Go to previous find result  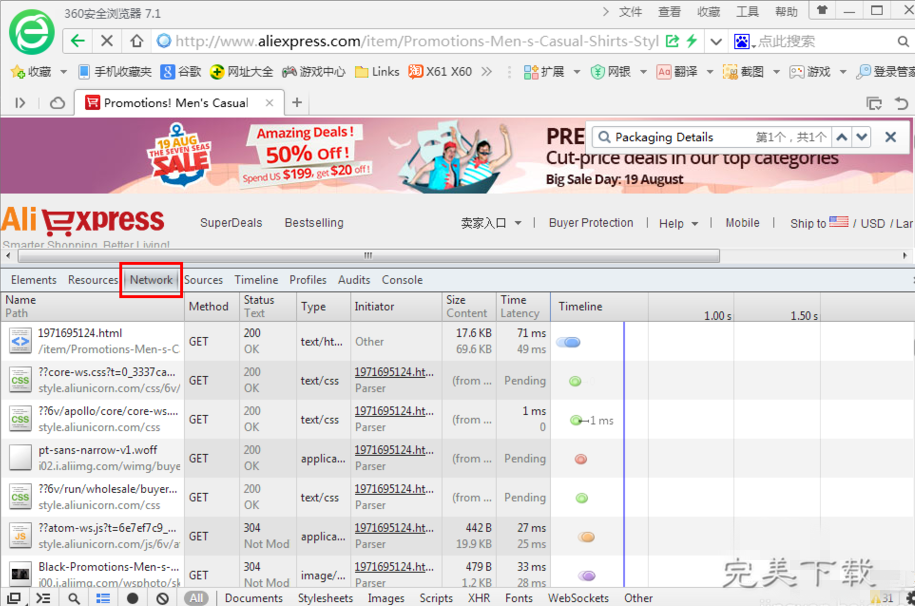(x=841, y=137)
